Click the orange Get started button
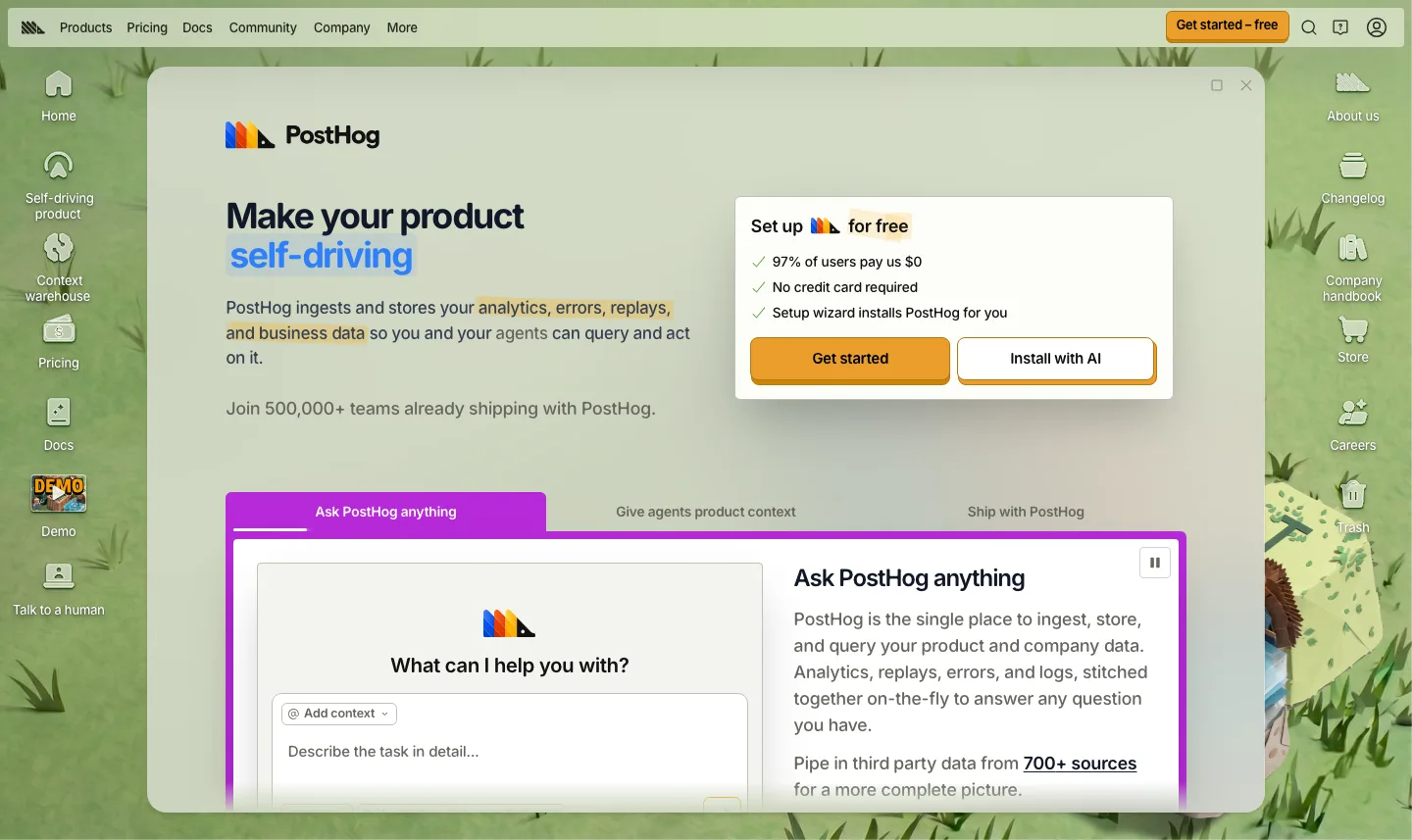This screenshot has width=1412, height=840. pos(850,359)
